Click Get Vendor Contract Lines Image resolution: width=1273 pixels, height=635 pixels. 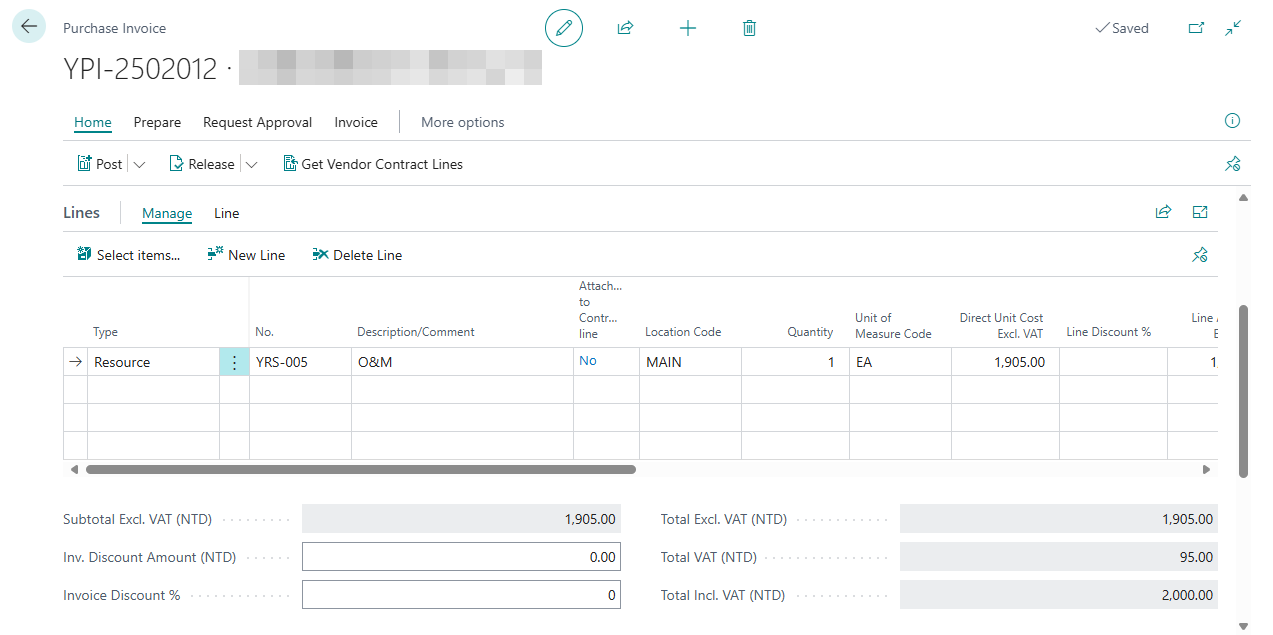click(373, 164)
